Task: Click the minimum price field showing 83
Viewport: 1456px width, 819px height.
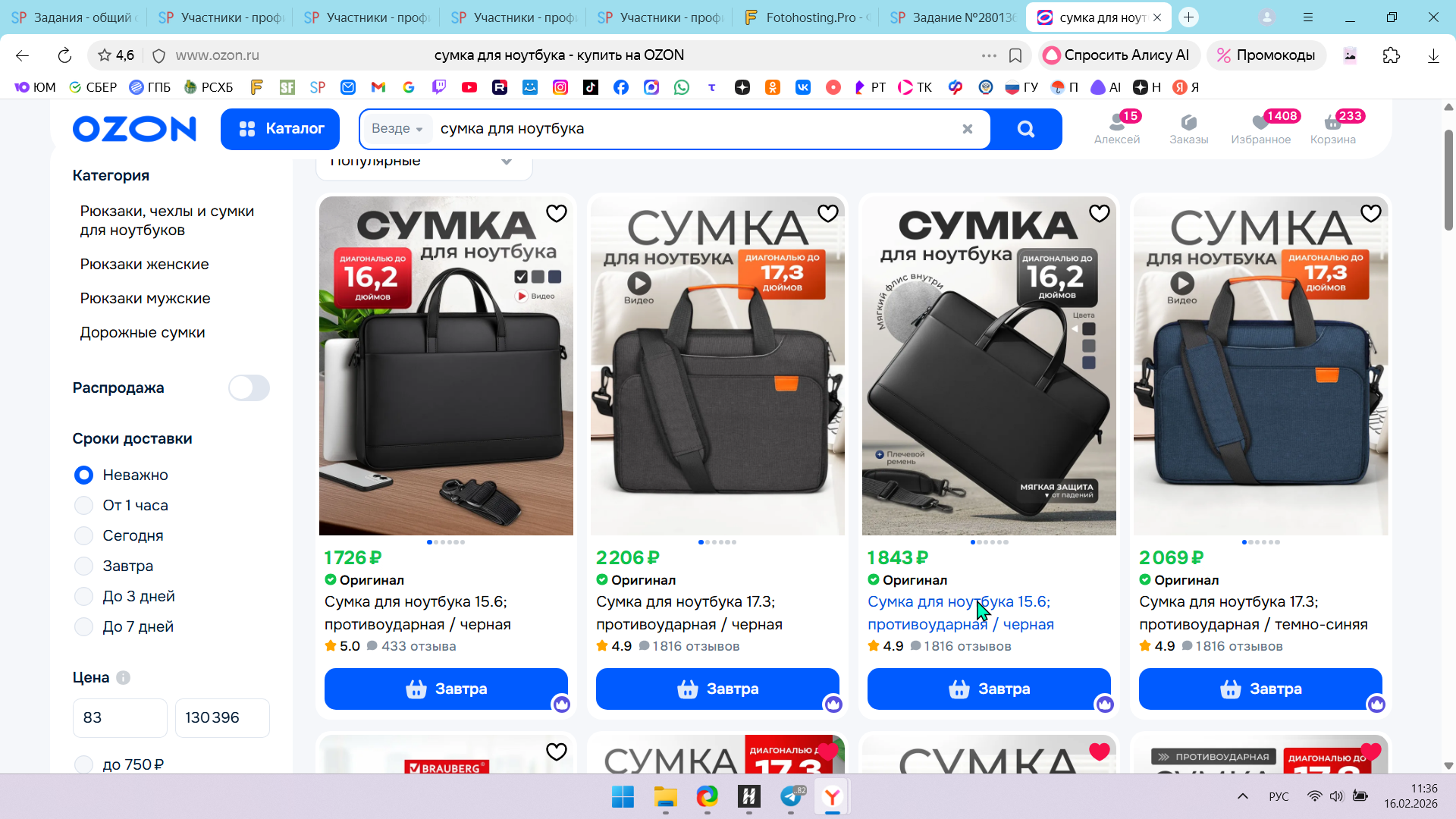Action: tap(120, 717)
